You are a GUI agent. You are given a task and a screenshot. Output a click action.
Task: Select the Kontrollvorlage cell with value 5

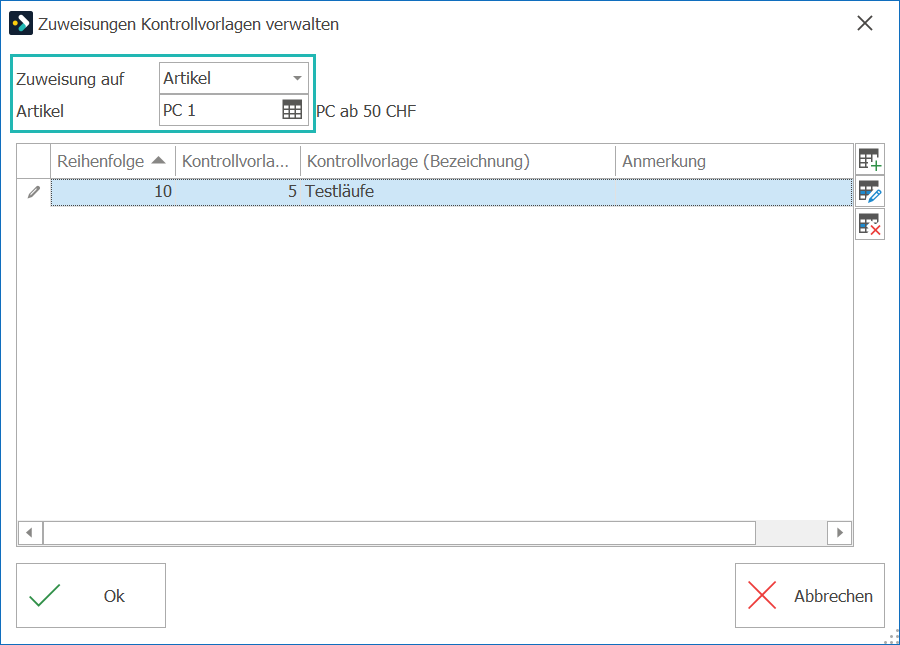238,192
